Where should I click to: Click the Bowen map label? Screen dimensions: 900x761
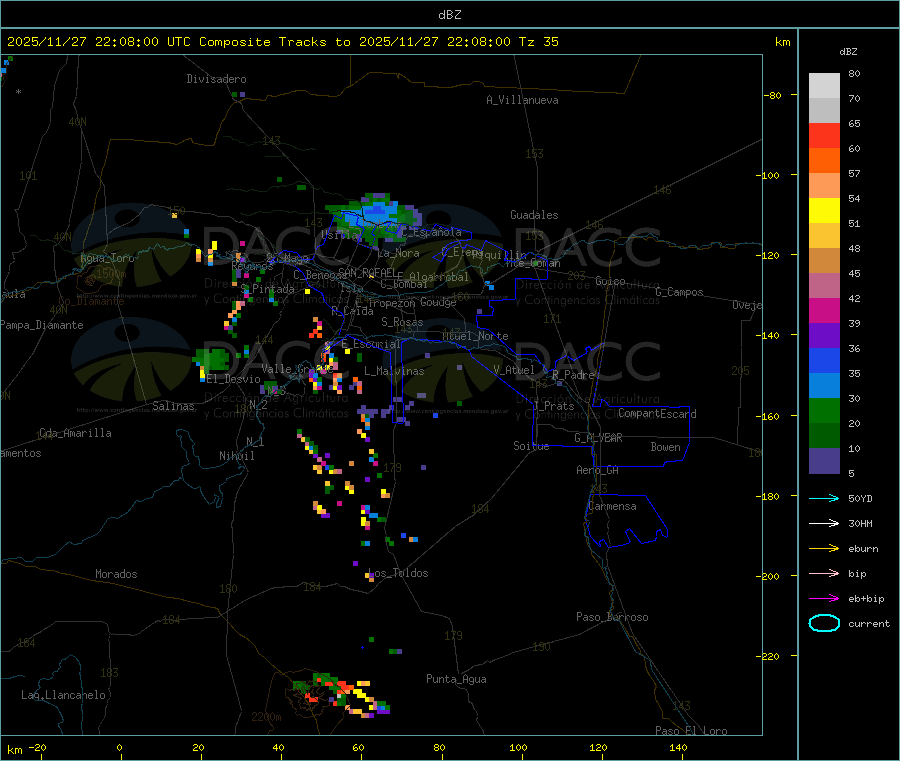tap(665, 447)
